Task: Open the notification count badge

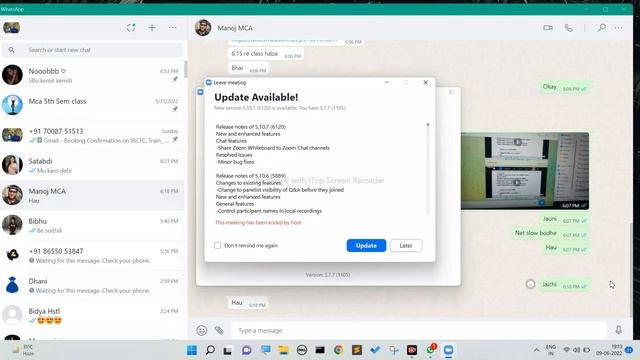Action: (629, 350)
